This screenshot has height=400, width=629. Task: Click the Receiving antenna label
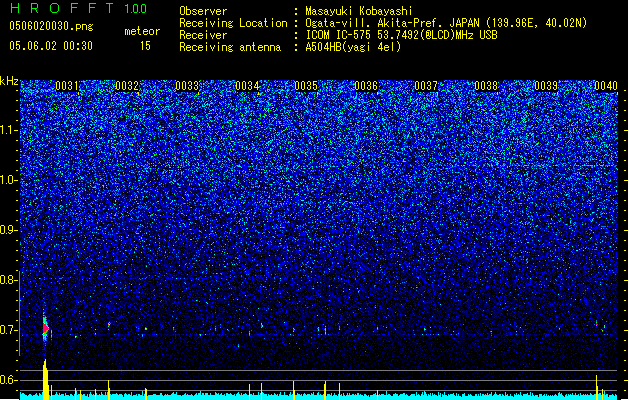pyautogui.click(x=230, y=47)
